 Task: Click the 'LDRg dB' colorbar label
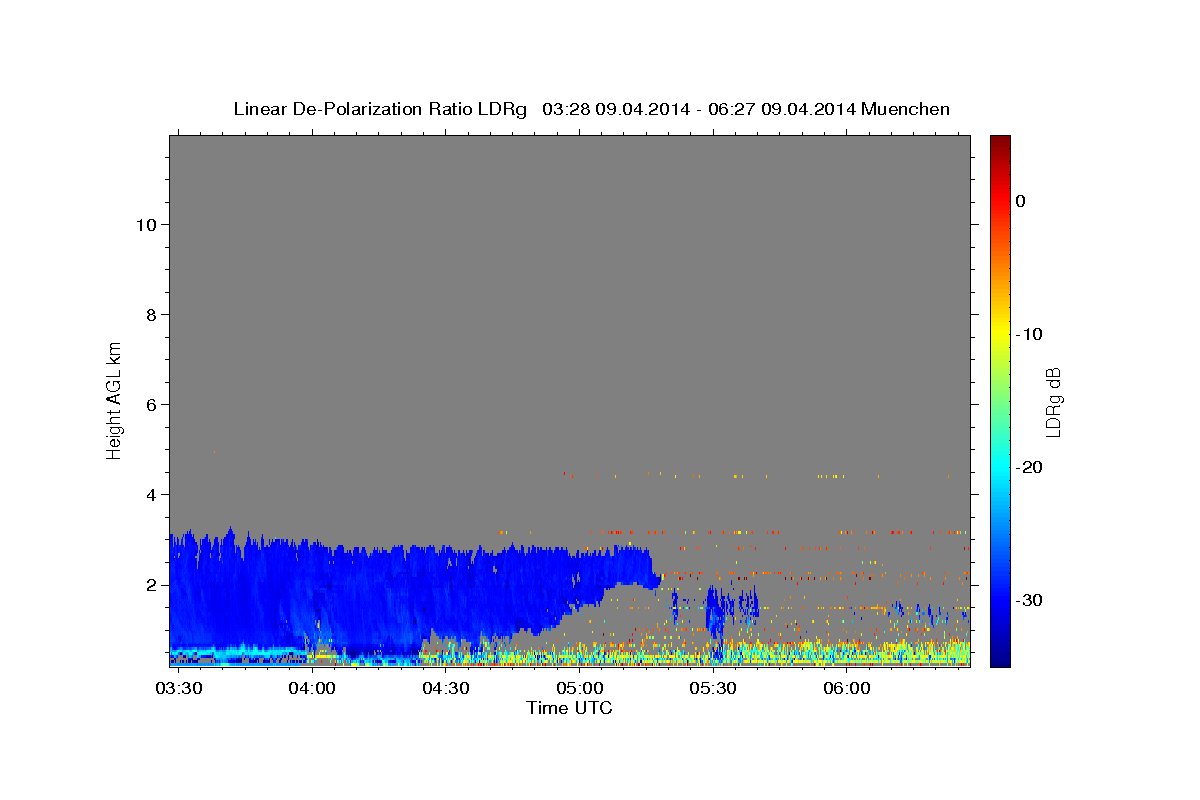click(1052, 402)
